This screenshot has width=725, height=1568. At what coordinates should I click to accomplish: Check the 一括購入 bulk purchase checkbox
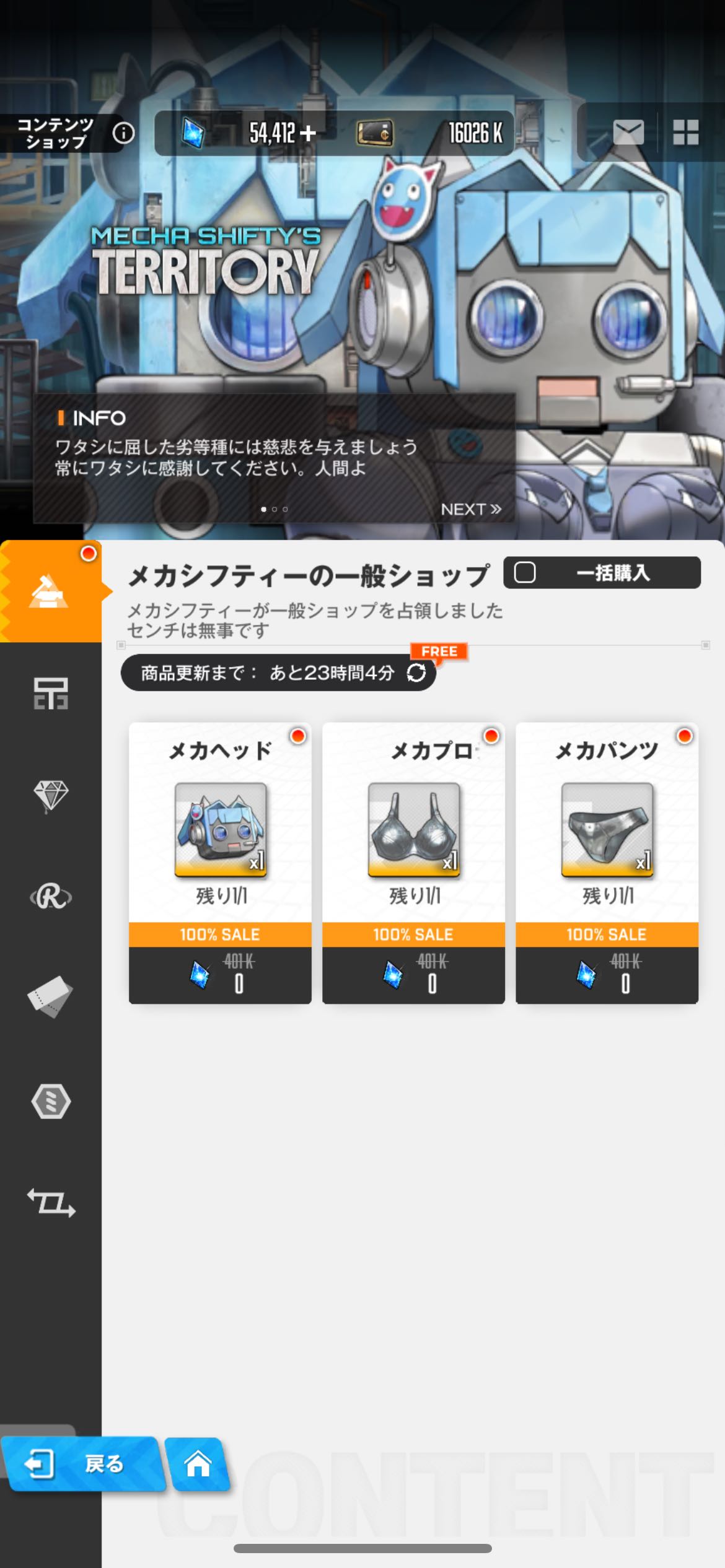click(x=525, y=572)
